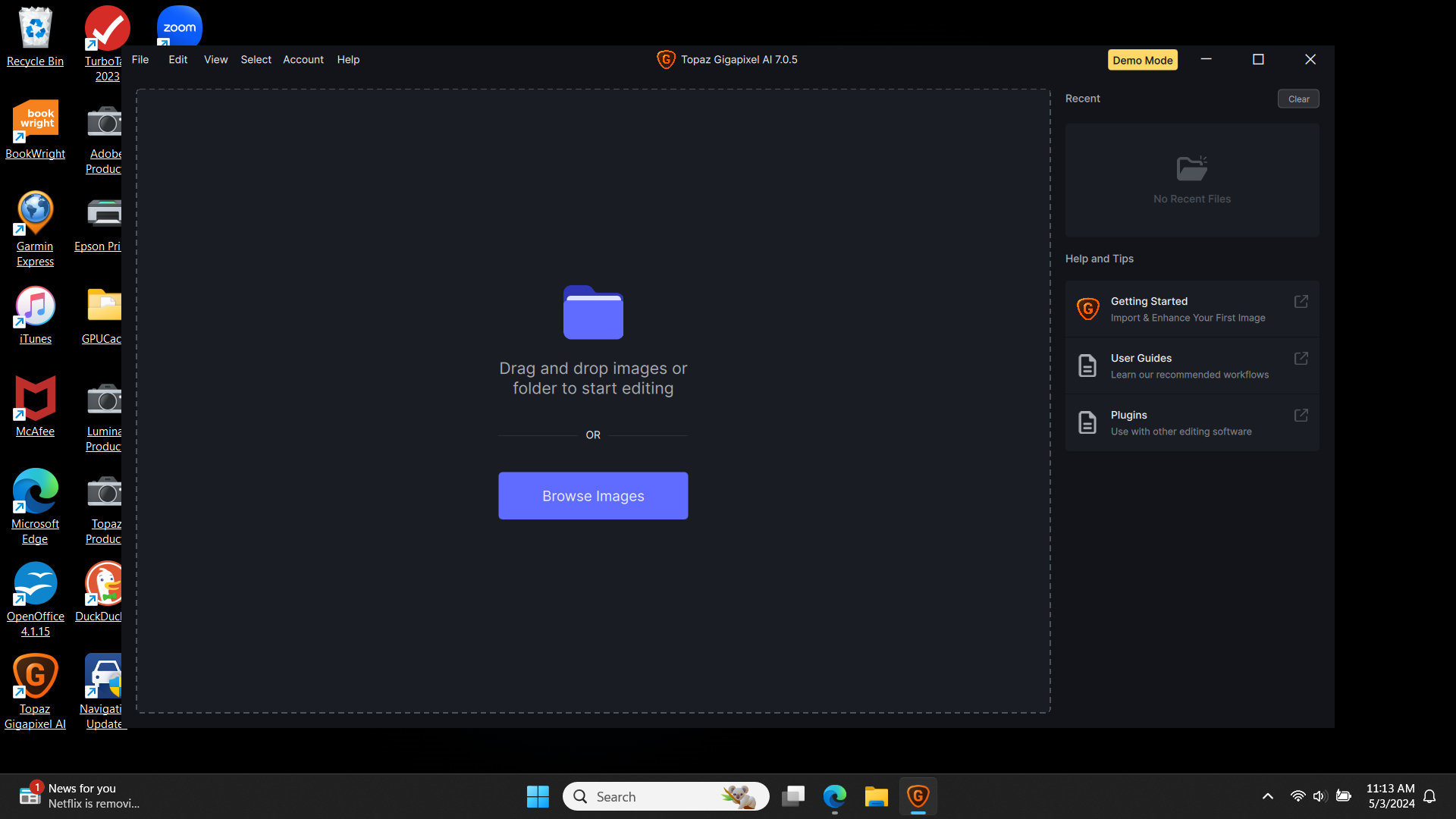
Task: Click the Demo Mode badge
Action: pyautogui.click(x=1142, y=60)
